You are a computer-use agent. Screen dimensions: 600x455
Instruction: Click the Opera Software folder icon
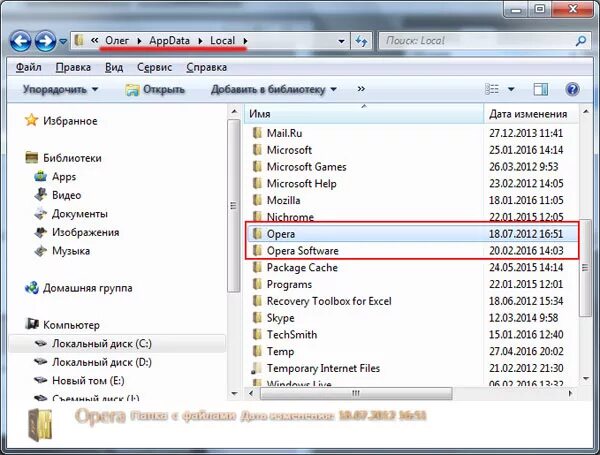257,251
